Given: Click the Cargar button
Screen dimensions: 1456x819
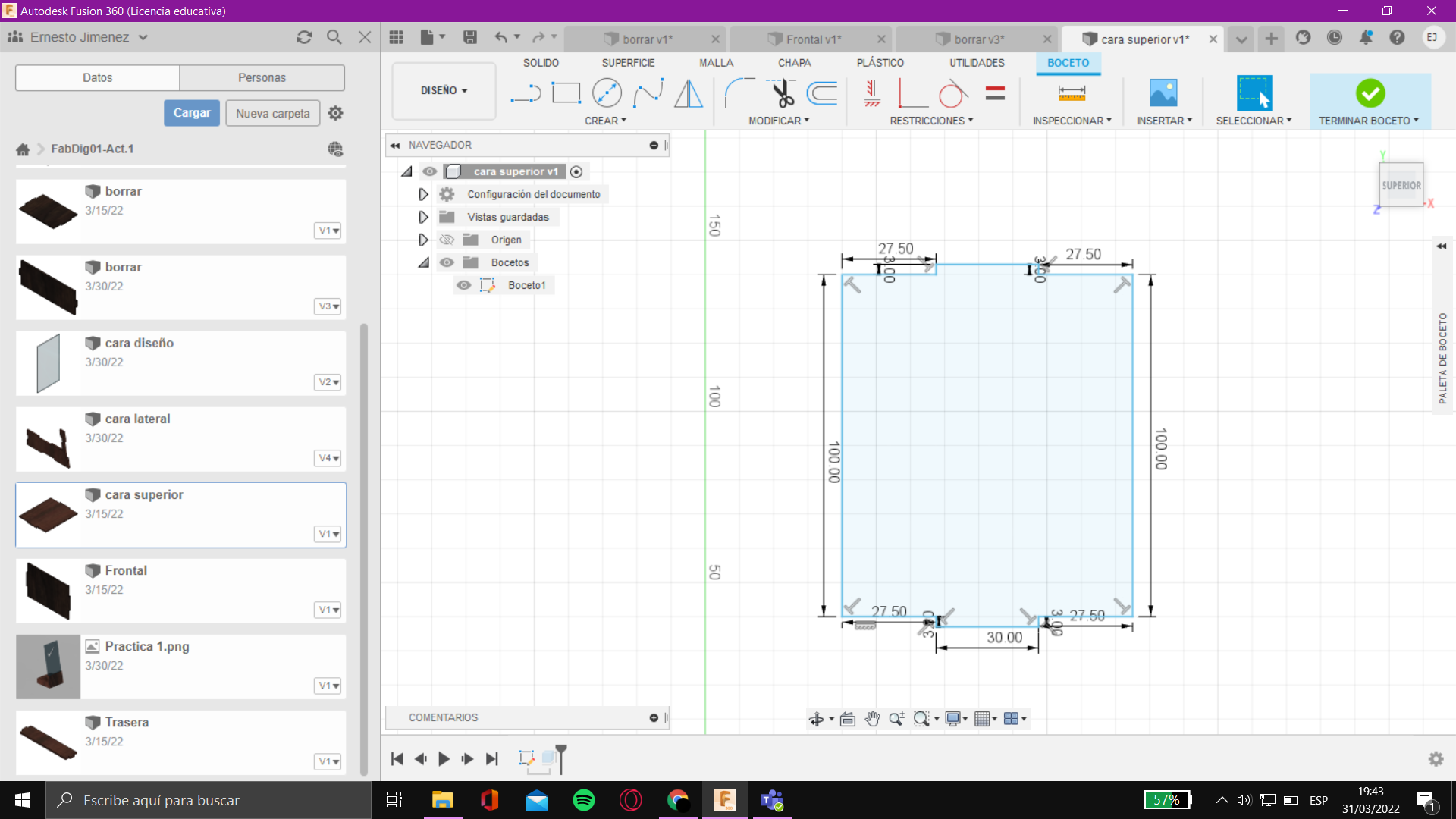Looking at the screenshot, I should (192, 113).
